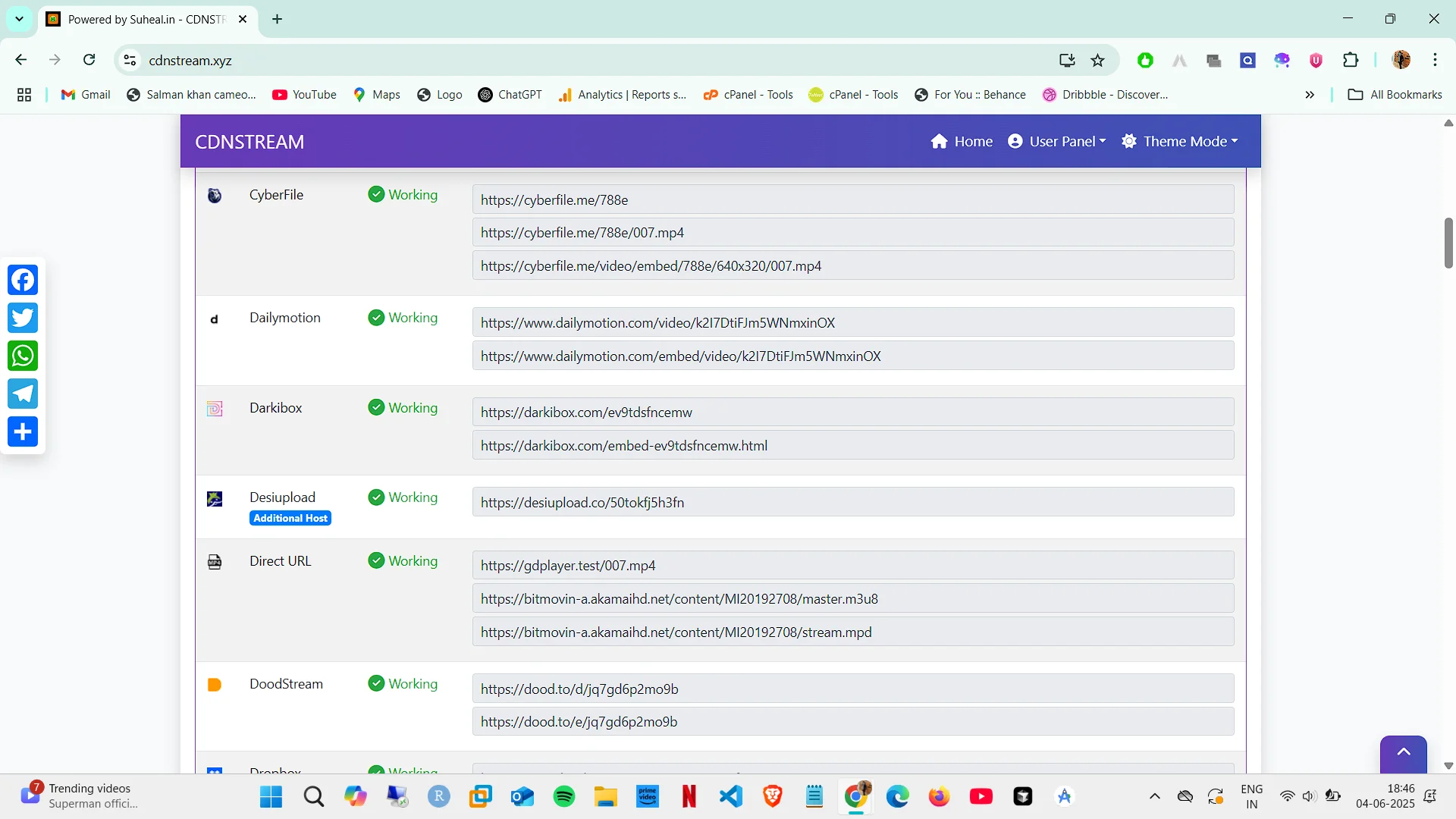1456x819 pixels.
Task: Go to Home in the navbar
Action: pyautogui.click(x=962, y=141)
